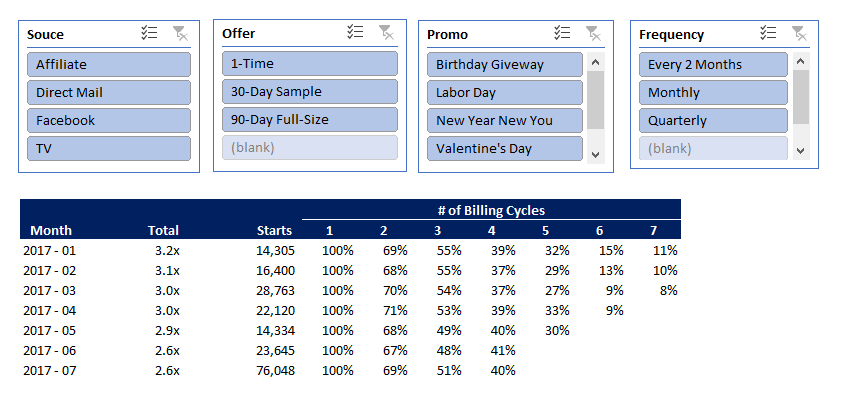The width and height of the screenshot is (852, 396).
Task: Clear filter on the Frequency slicer
Action: pyautogui.click(x=799, y=33)
